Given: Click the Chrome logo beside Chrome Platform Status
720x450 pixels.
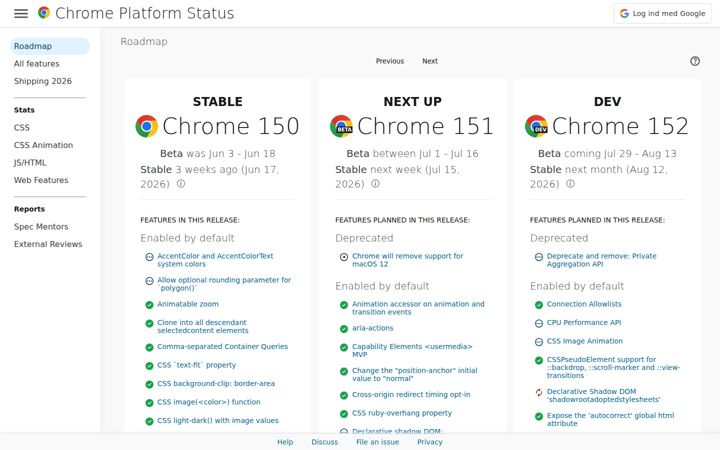Looking at the screenshot, I should (44, 12).
